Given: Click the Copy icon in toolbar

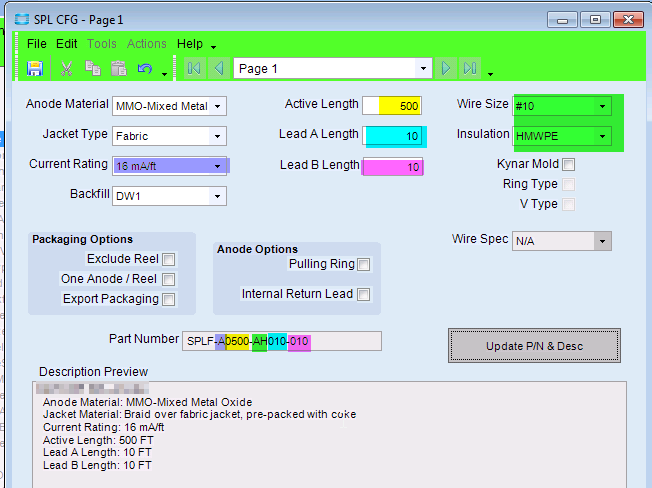Looking at the screenshot, I should coord(93,69).
